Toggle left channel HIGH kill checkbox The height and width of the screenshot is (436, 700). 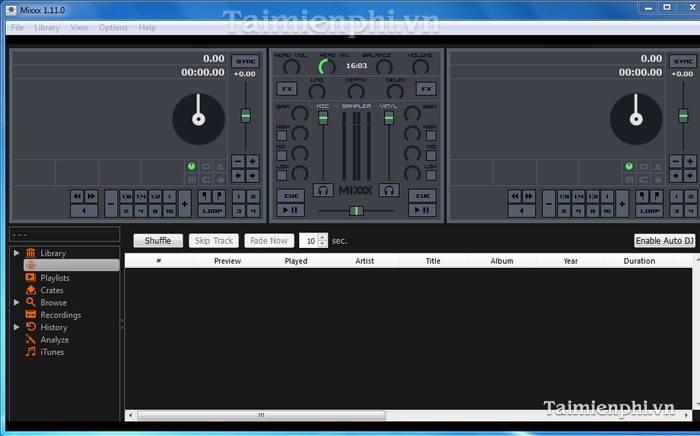(282, 135)
